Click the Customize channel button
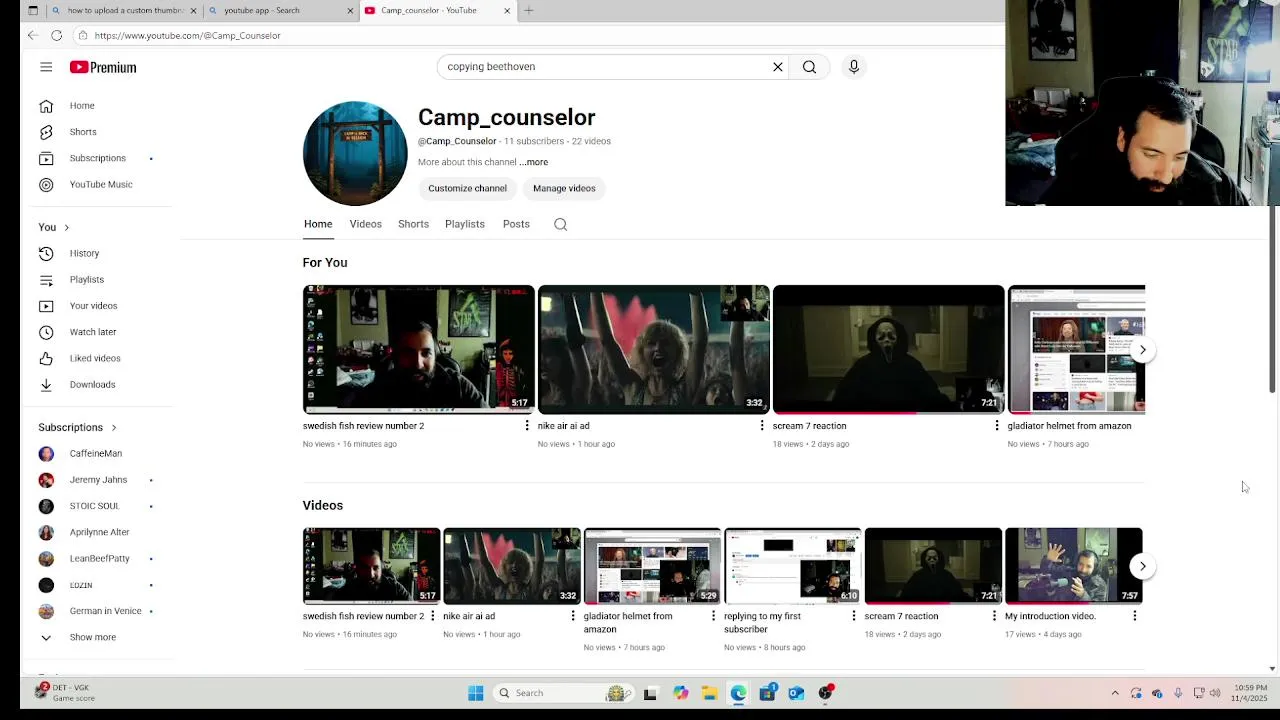1280x720 pixels. [467, 188]
